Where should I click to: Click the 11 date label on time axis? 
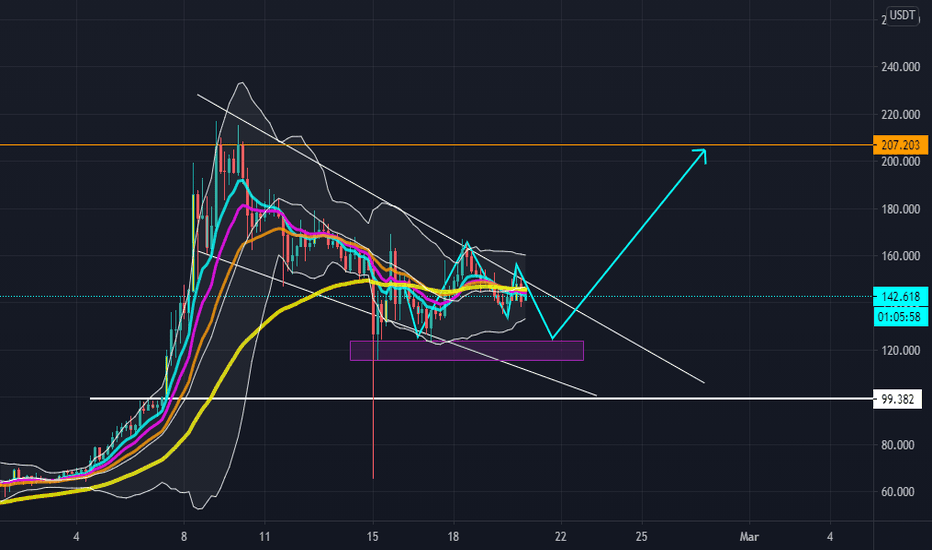[x=265, y=537]
